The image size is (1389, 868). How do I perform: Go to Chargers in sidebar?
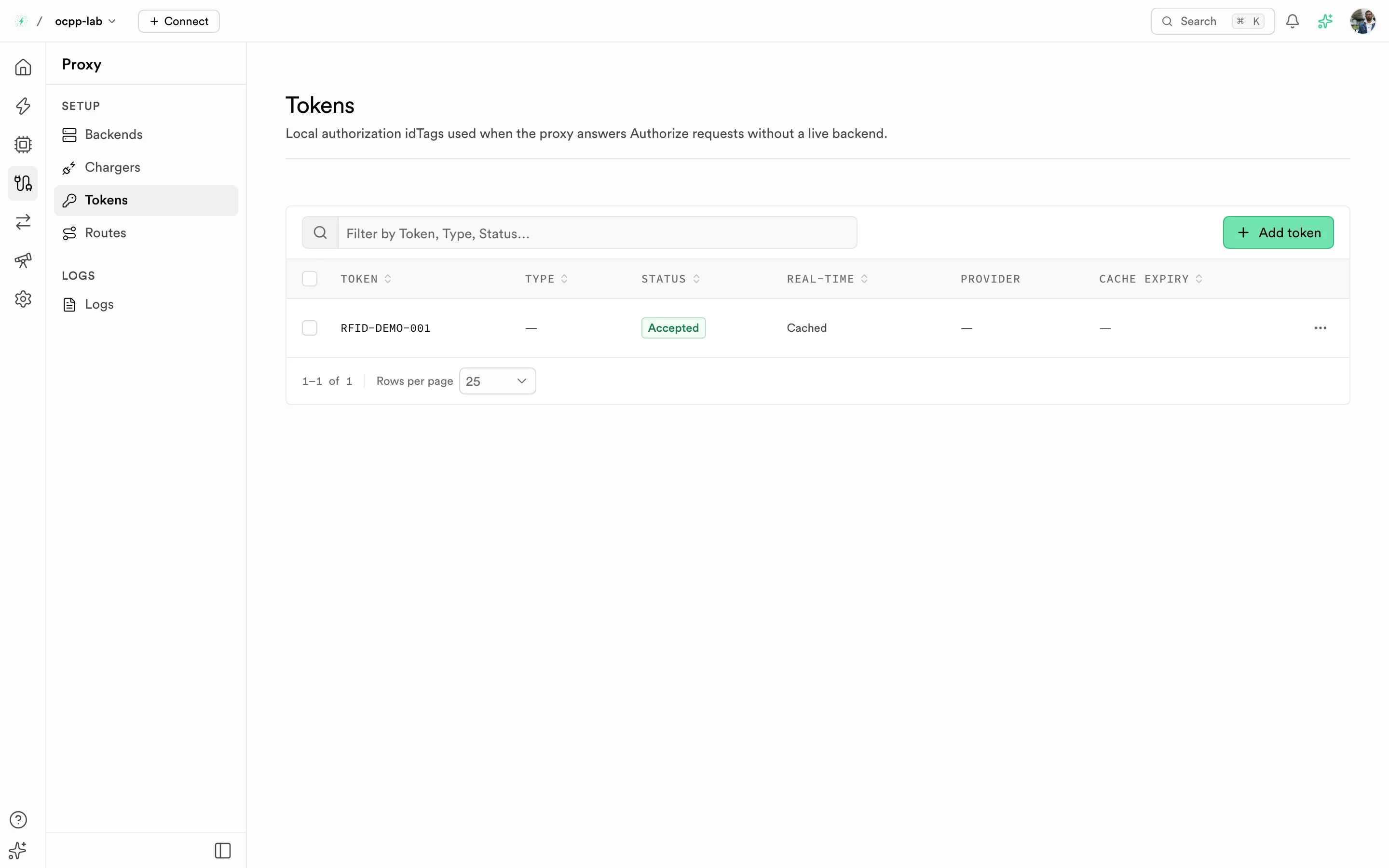[x=146, y=167]
